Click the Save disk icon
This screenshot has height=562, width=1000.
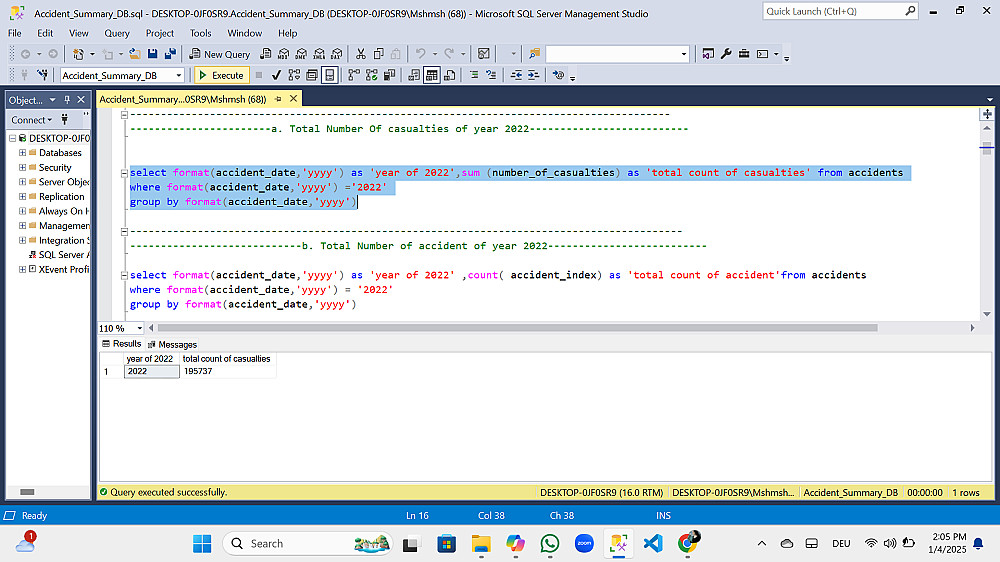[152, 54]
